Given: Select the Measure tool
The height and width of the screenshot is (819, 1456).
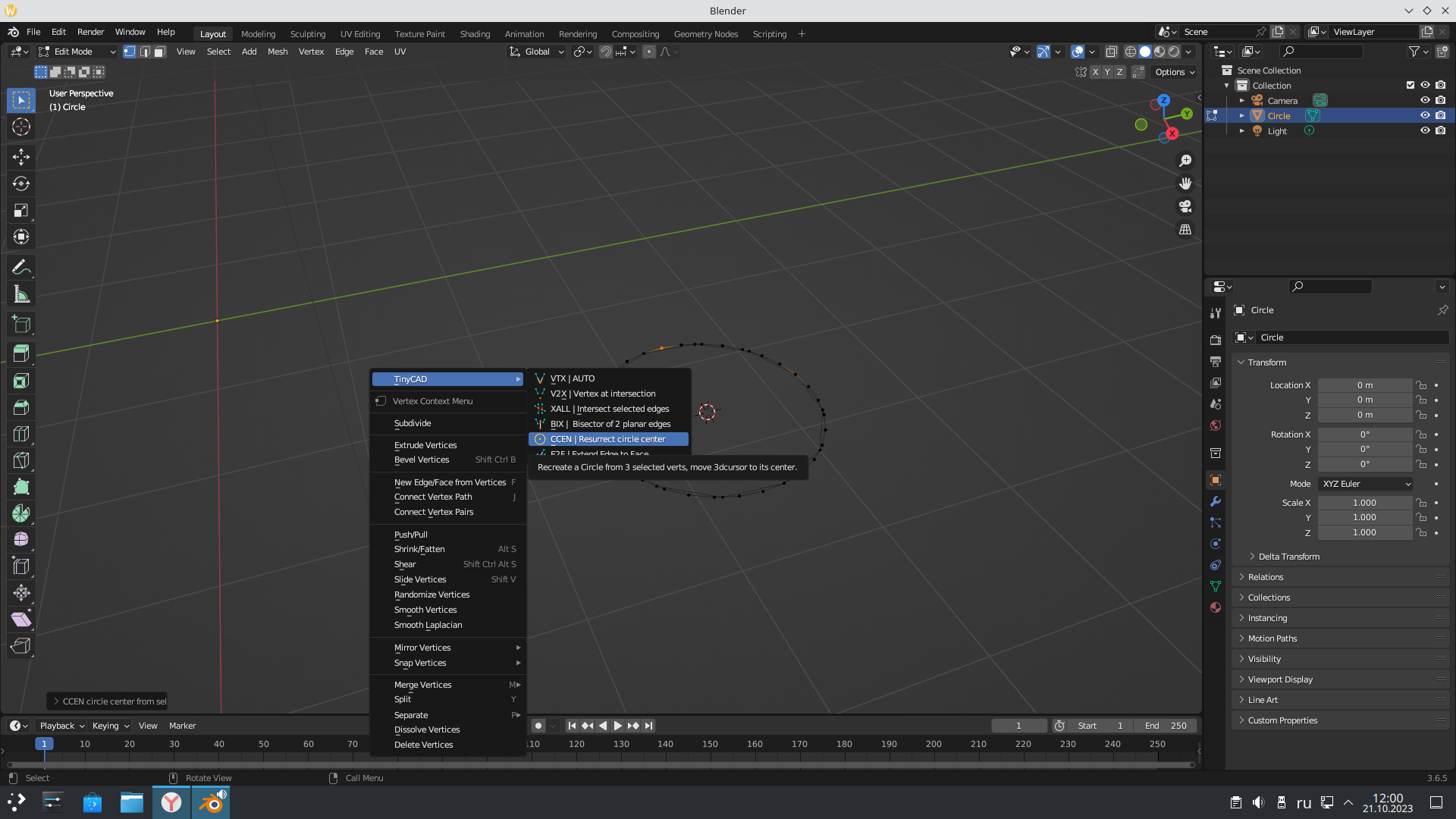Looking at the screenshot, I should [21, 295].
